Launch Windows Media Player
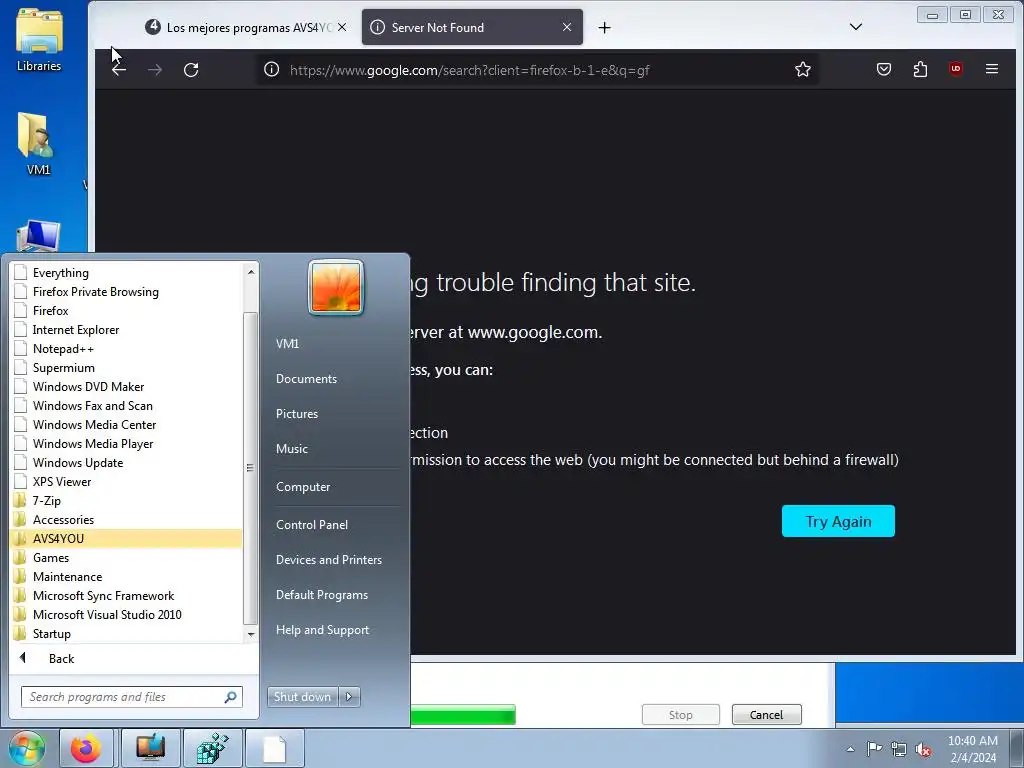 pos(127,443)
